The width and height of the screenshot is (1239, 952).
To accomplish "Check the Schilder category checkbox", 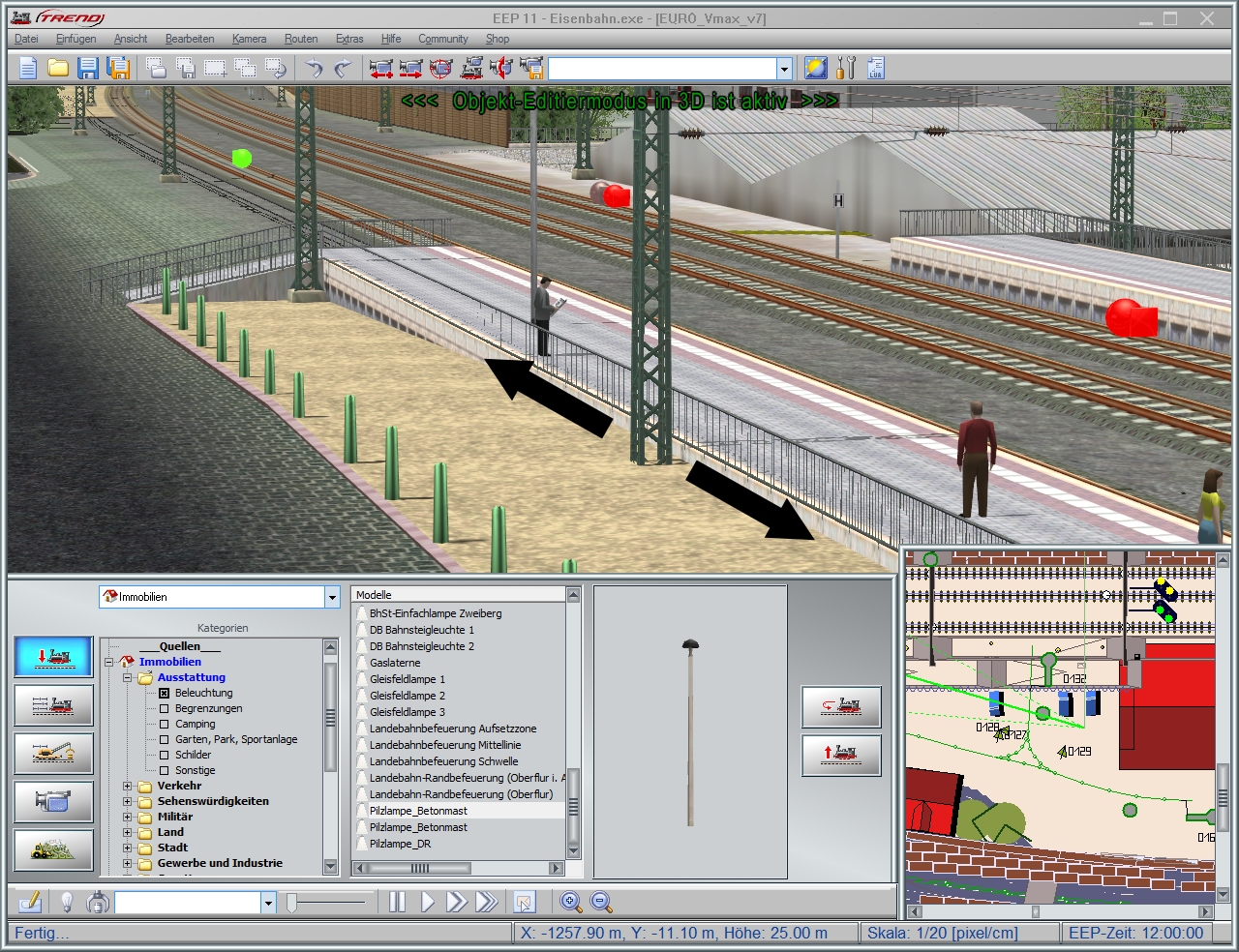I will (x=164, y=755).
